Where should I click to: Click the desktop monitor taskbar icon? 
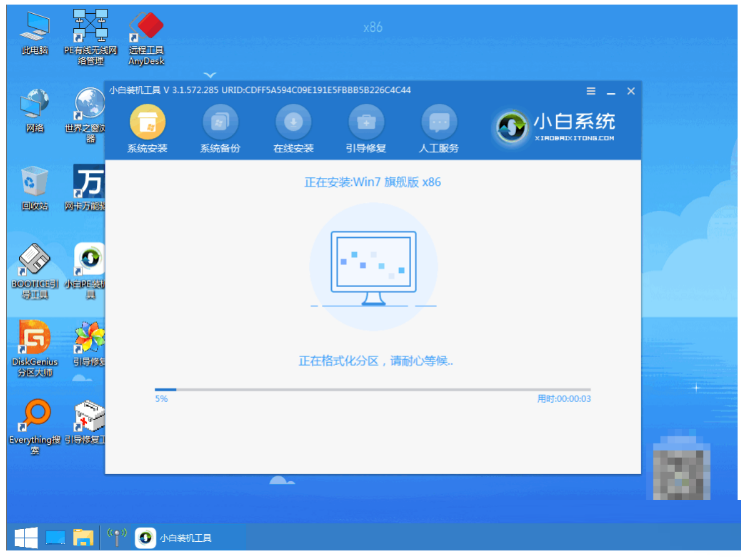[x=55, y=538]
